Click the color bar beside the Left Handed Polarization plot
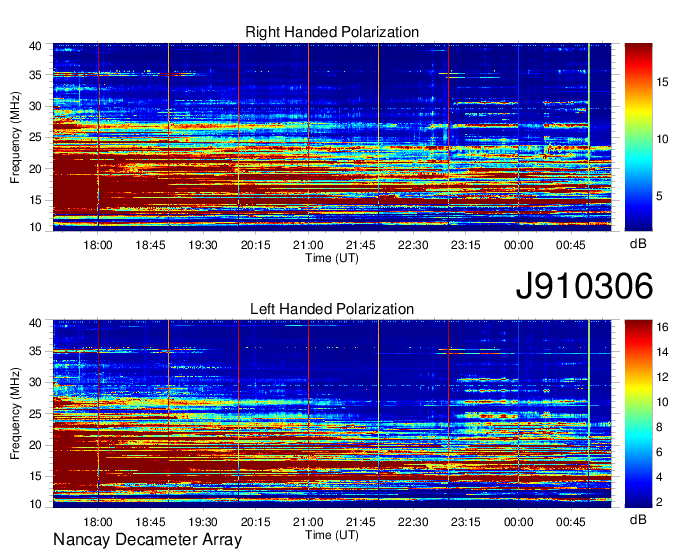 (638, 414)
